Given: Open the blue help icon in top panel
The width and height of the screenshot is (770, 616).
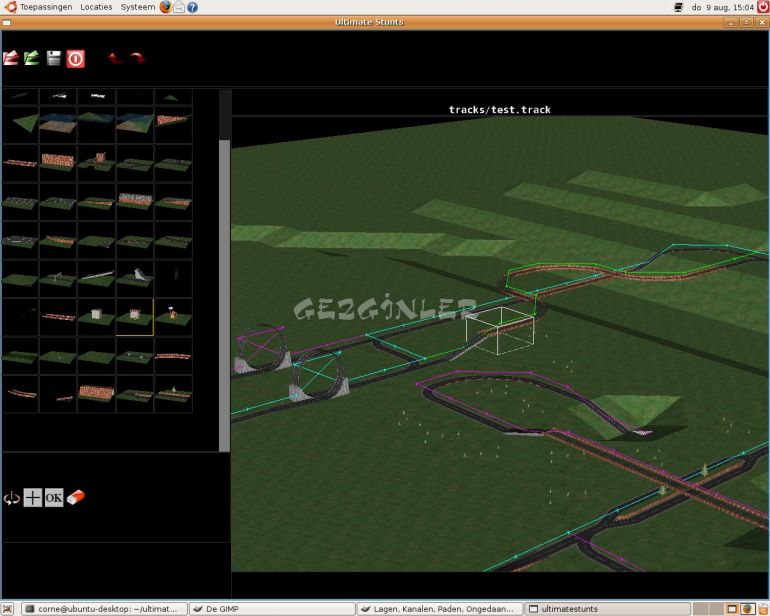Looking at the screenshot, I should (192, 7).
